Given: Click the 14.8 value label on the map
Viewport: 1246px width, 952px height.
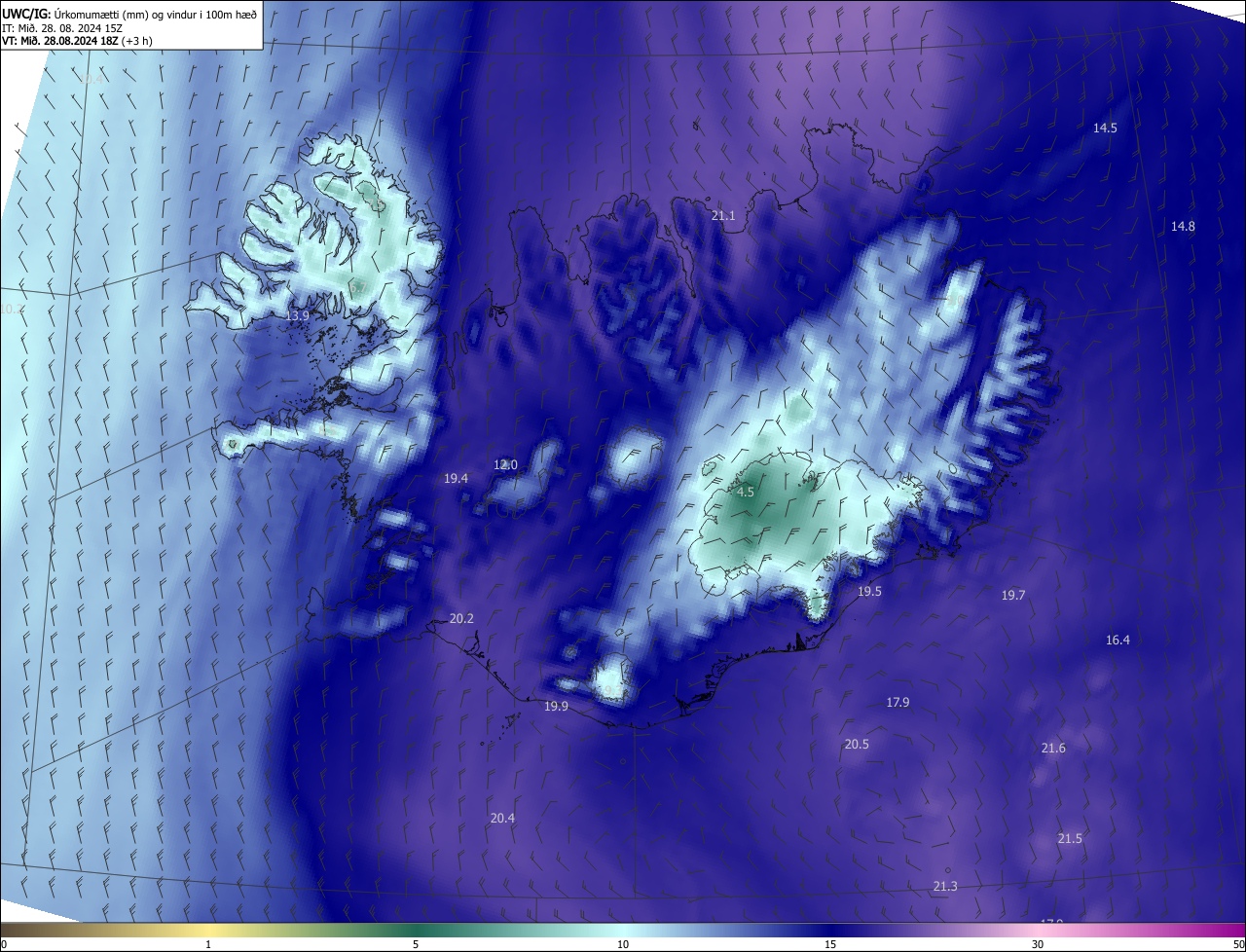Looking at the screenshot, I should (x=1183, y=226).
